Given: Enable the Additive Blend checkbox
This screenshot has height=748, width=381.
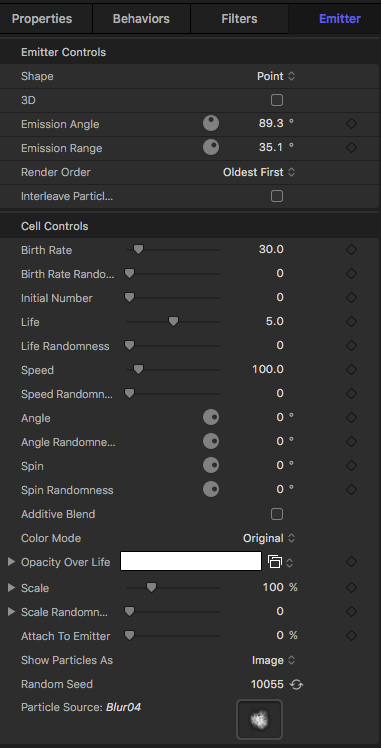Looking at the screenshot, I should [277, 514].
